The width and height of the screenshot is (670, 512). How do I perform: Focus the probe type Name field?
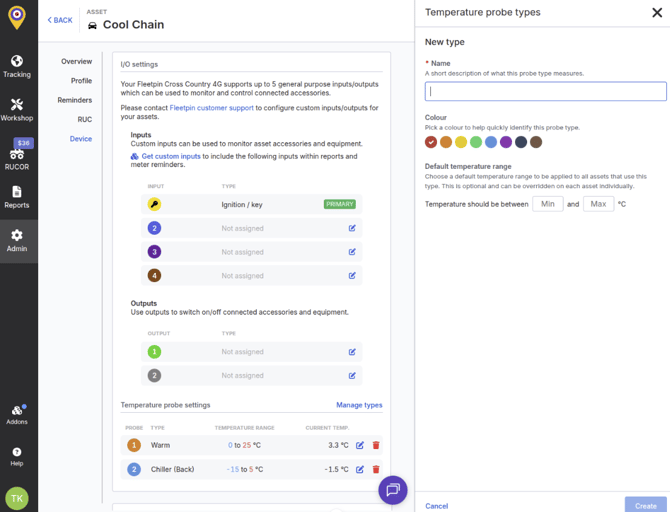point(545,91)
